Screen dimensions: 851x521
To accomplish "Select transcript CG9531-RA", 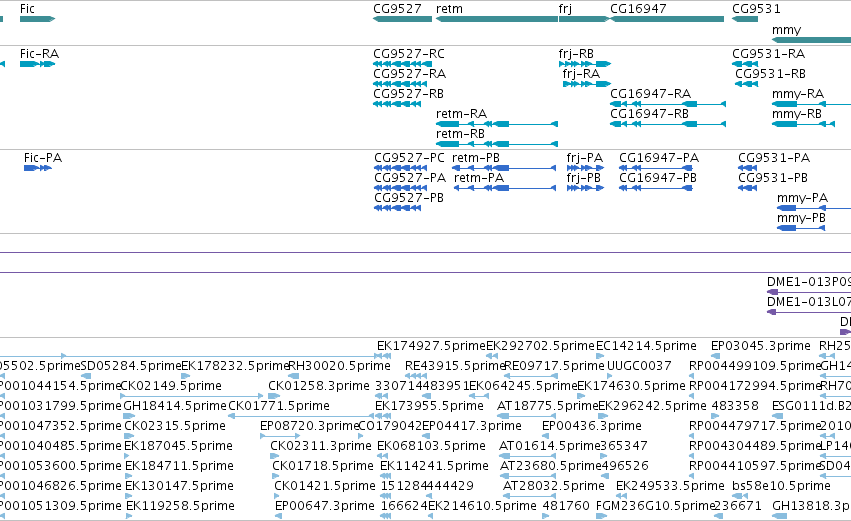I will [x=745, y=64].
